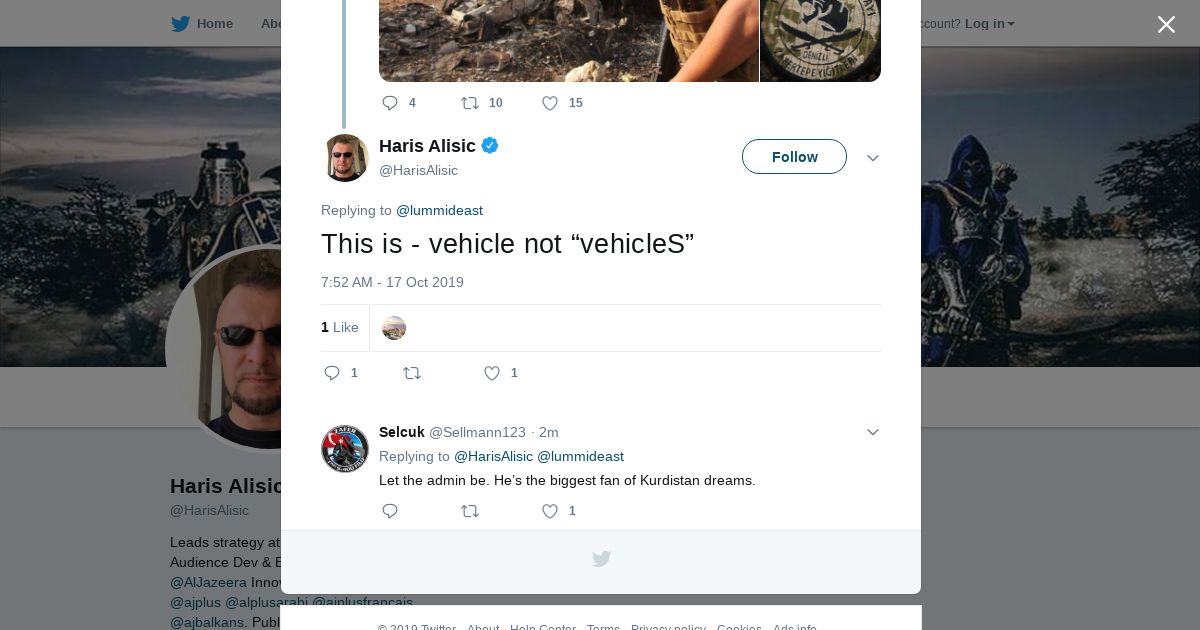Like the top tweet with 15 likes
Viewport: 1200px width, 630px height.
click(550, 103)
